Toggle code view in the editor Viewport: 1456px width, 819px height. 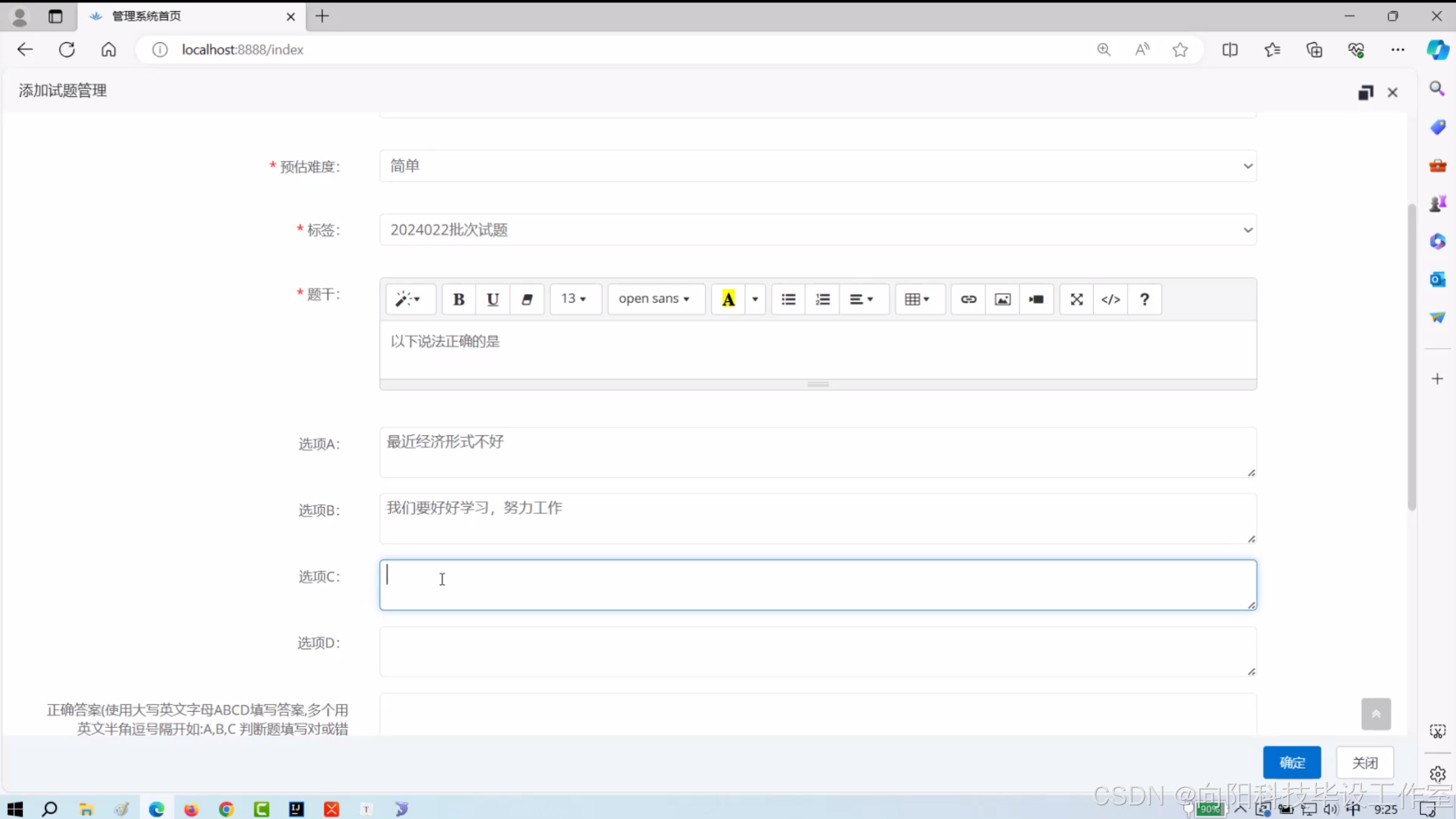1111,299
